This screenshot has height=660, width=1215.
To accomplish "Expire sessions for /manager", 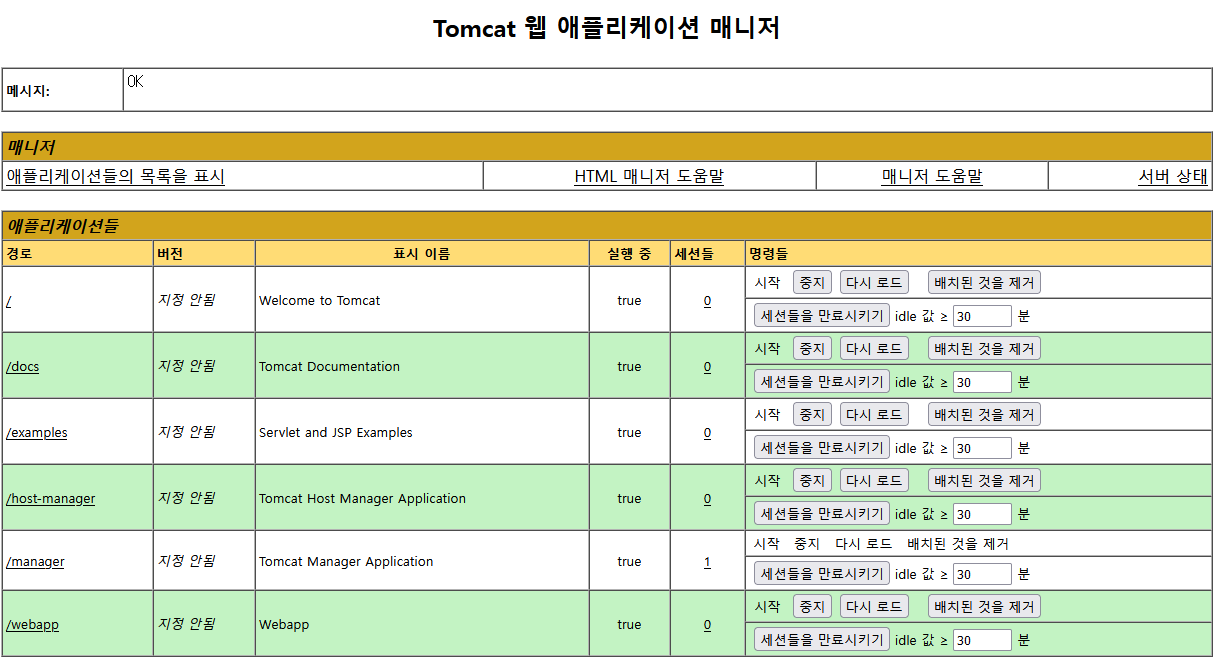I will point(822,574).
